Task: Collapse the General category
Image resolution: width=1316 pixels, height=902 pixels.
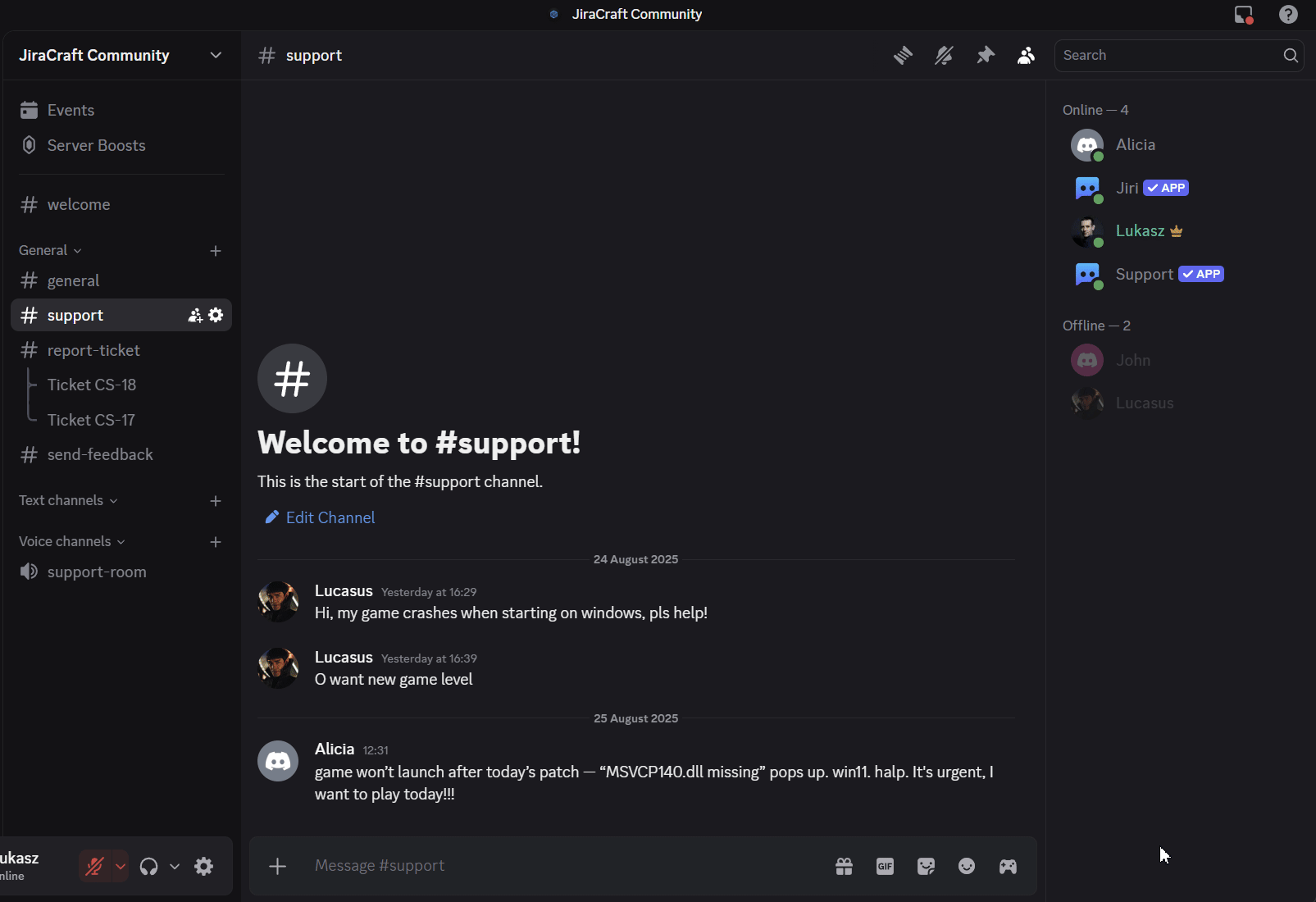Action: (50, 250)
